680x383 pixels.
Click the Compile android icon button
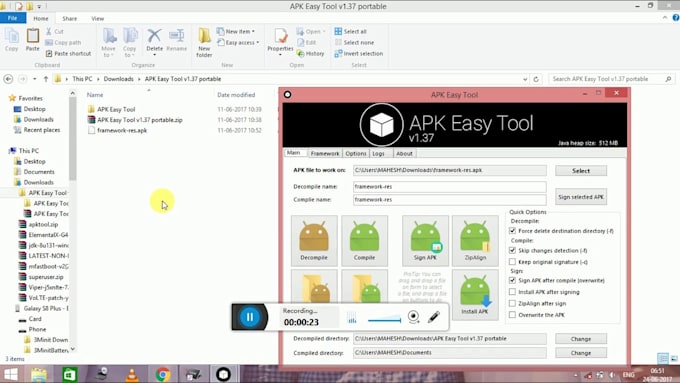pos(364,240)
